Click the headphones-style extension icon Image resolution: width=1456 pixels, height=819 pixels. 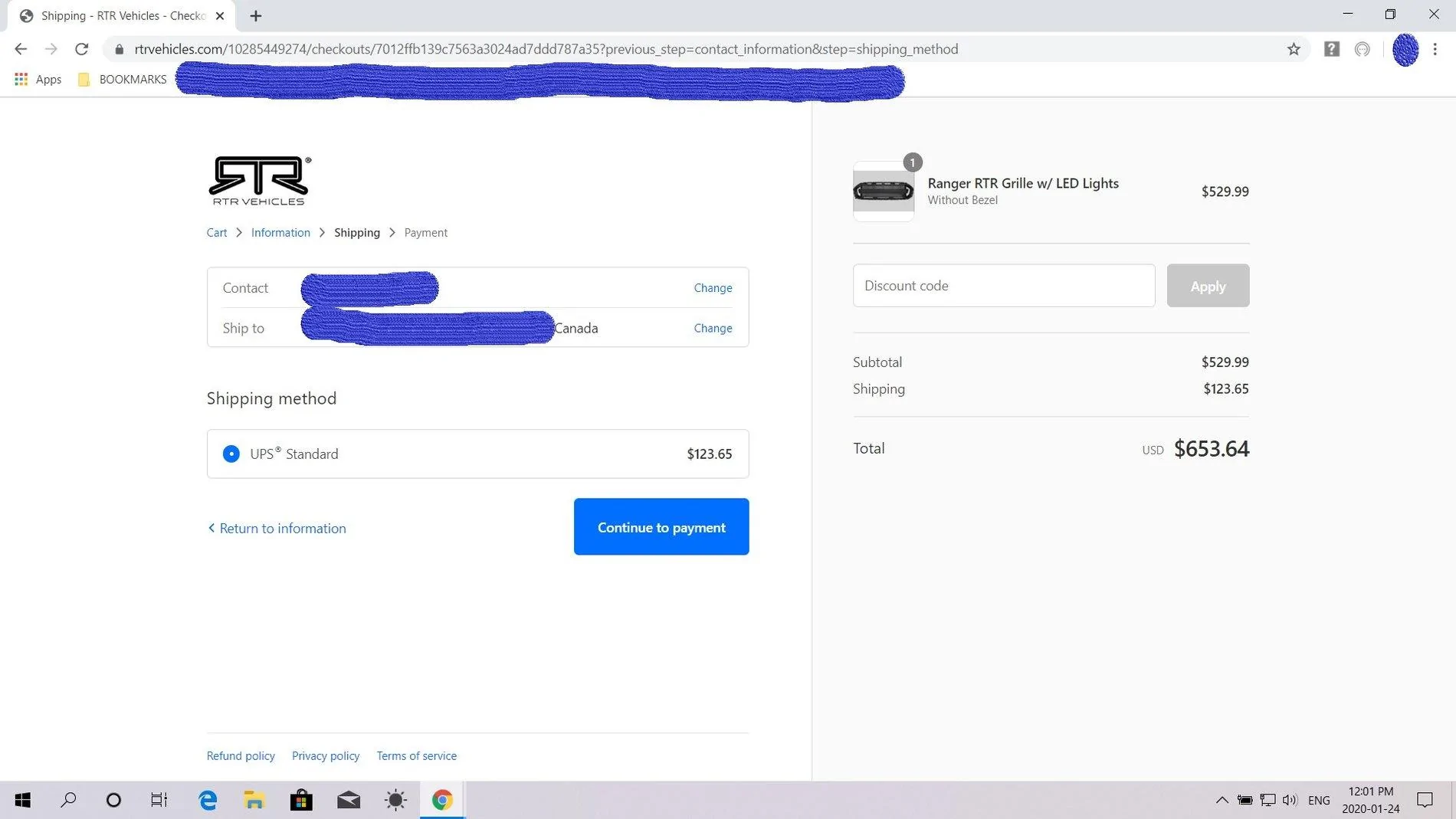coord(1363,49)
